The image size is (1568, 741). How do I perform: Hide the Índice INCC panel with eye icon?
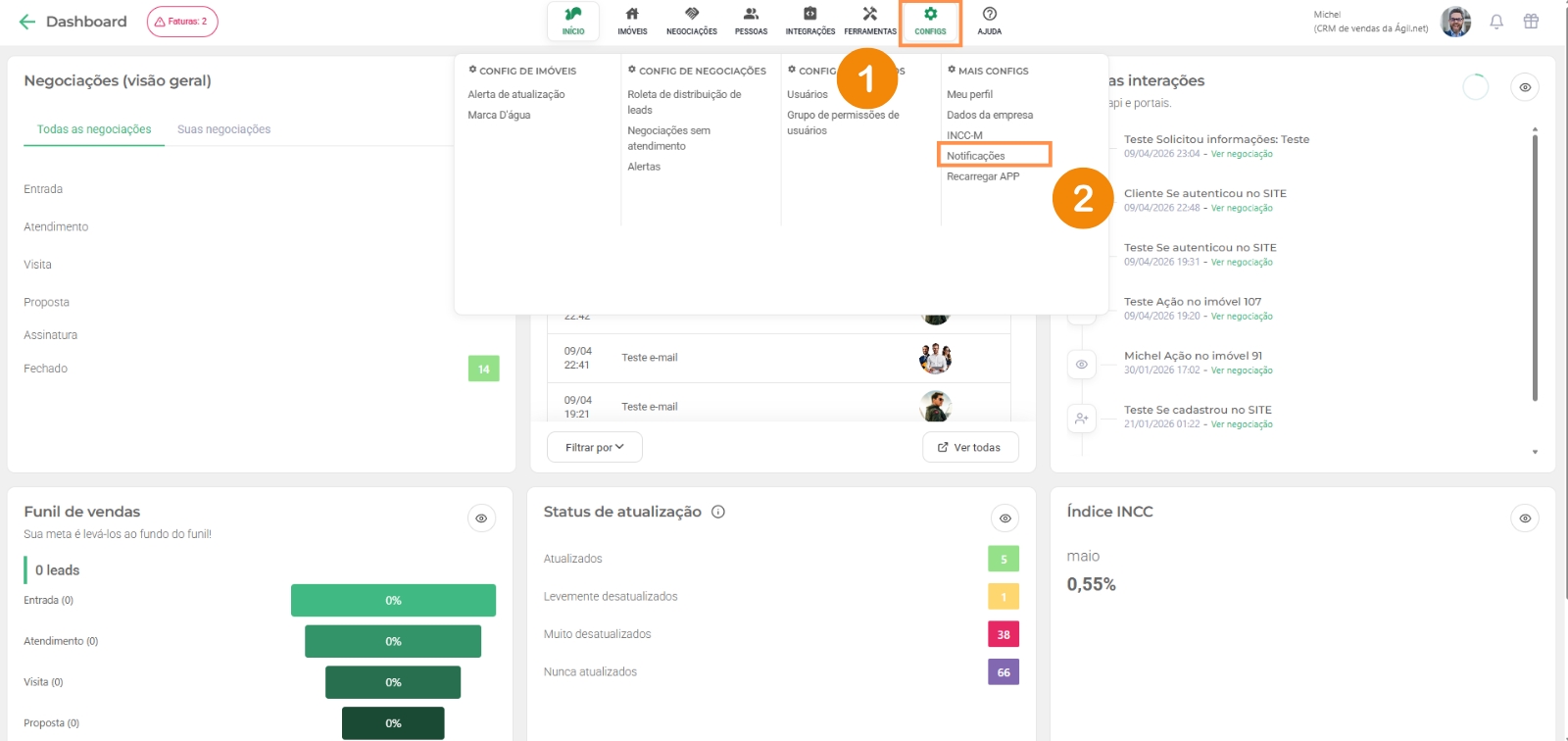(1525, 519)
